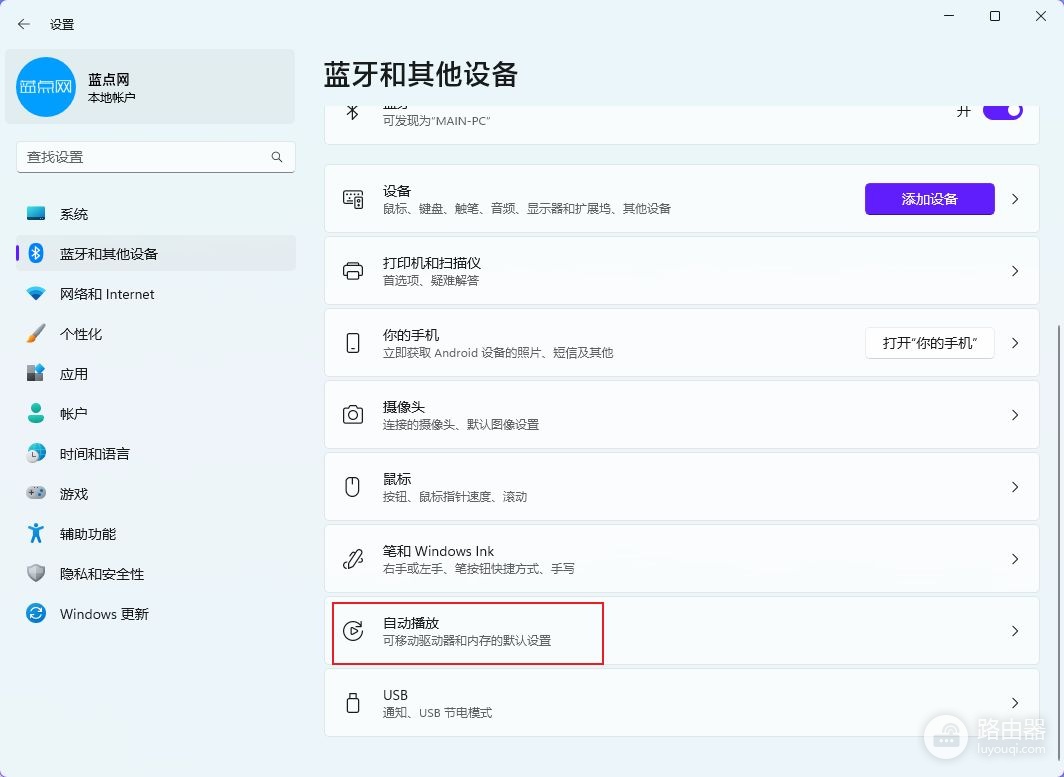This screenshot has height=777, width=1064.
Task: Maximize the Settings window
Action: [x=995, y=16]
